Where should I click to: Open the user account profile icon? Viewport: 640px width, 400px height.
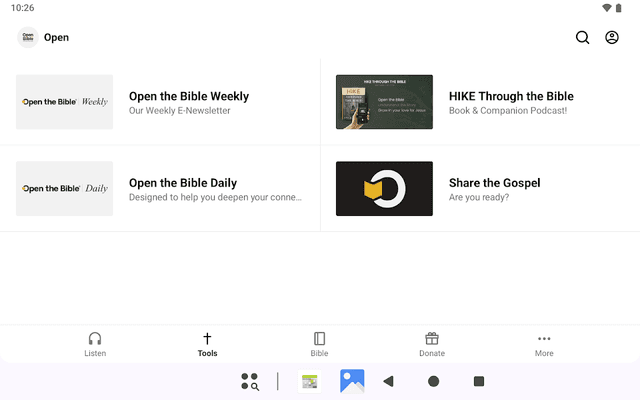[611, 38]
